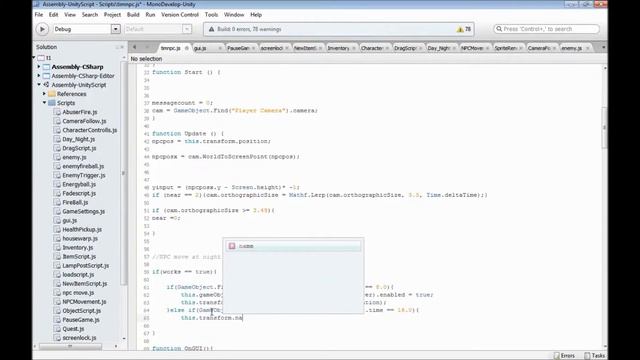Switch to the DragScript tab
This screenshot has width=640, height=360.
(405, 48)
